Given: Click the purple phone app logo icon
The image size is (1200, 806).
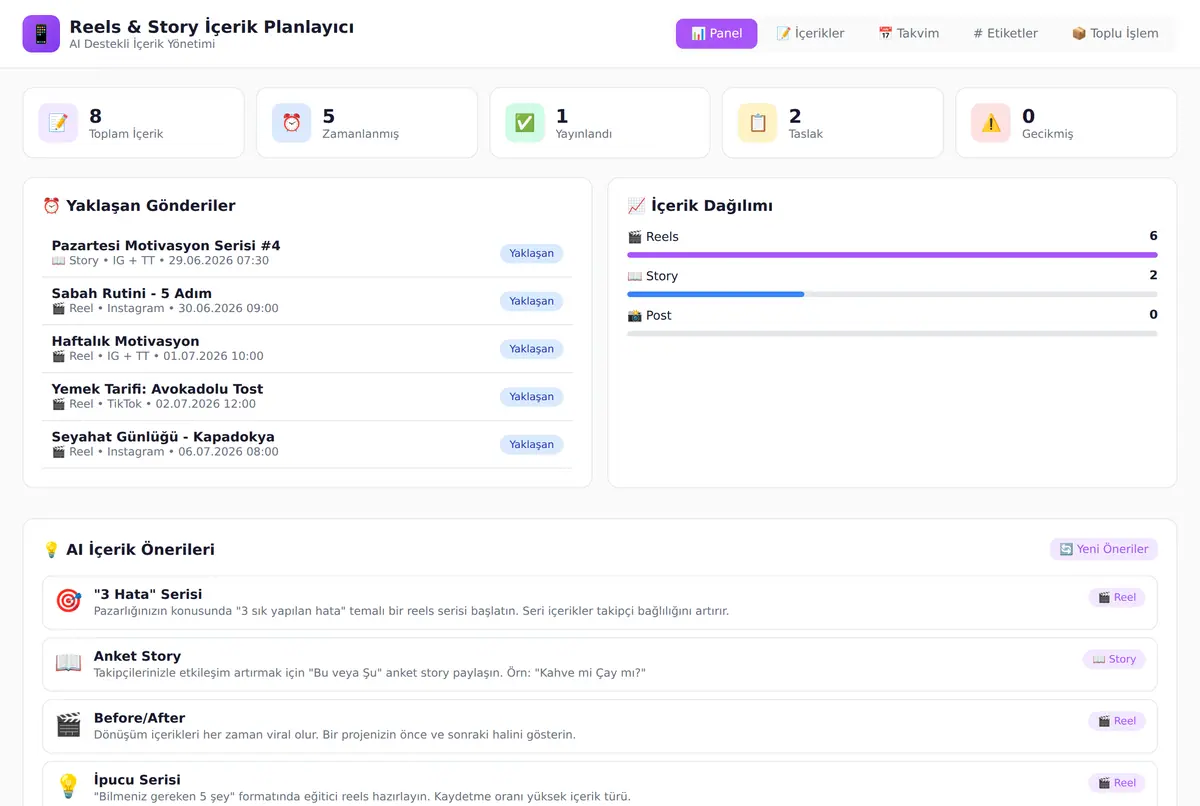Looking at the screenshot, I should (x=41, y=34).
